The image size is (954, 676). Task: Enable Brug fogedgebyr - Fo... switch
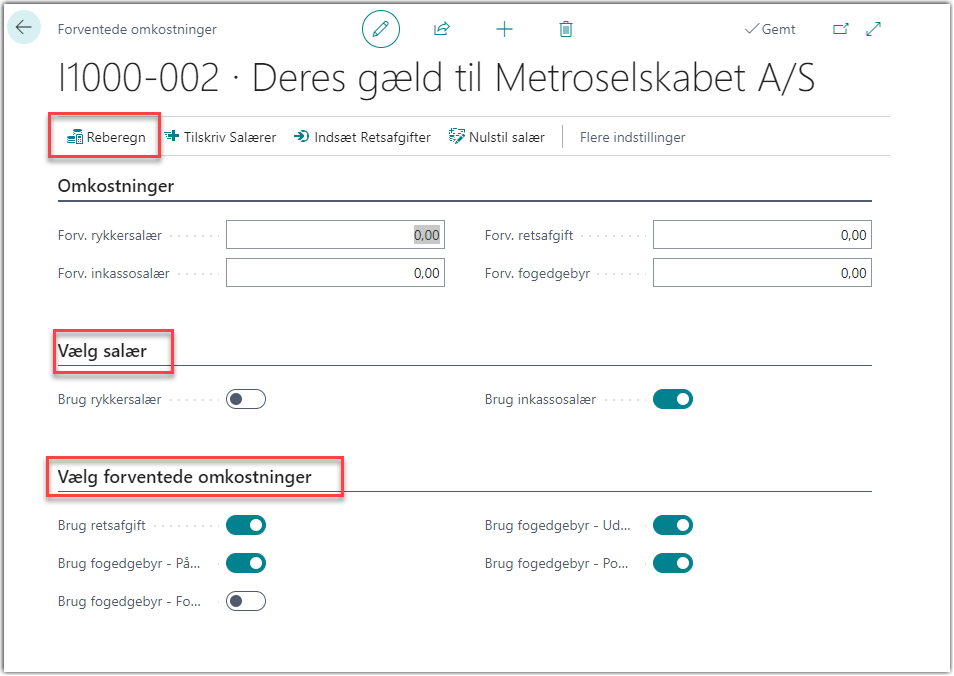pyautogui.click(x=246, y=601)
